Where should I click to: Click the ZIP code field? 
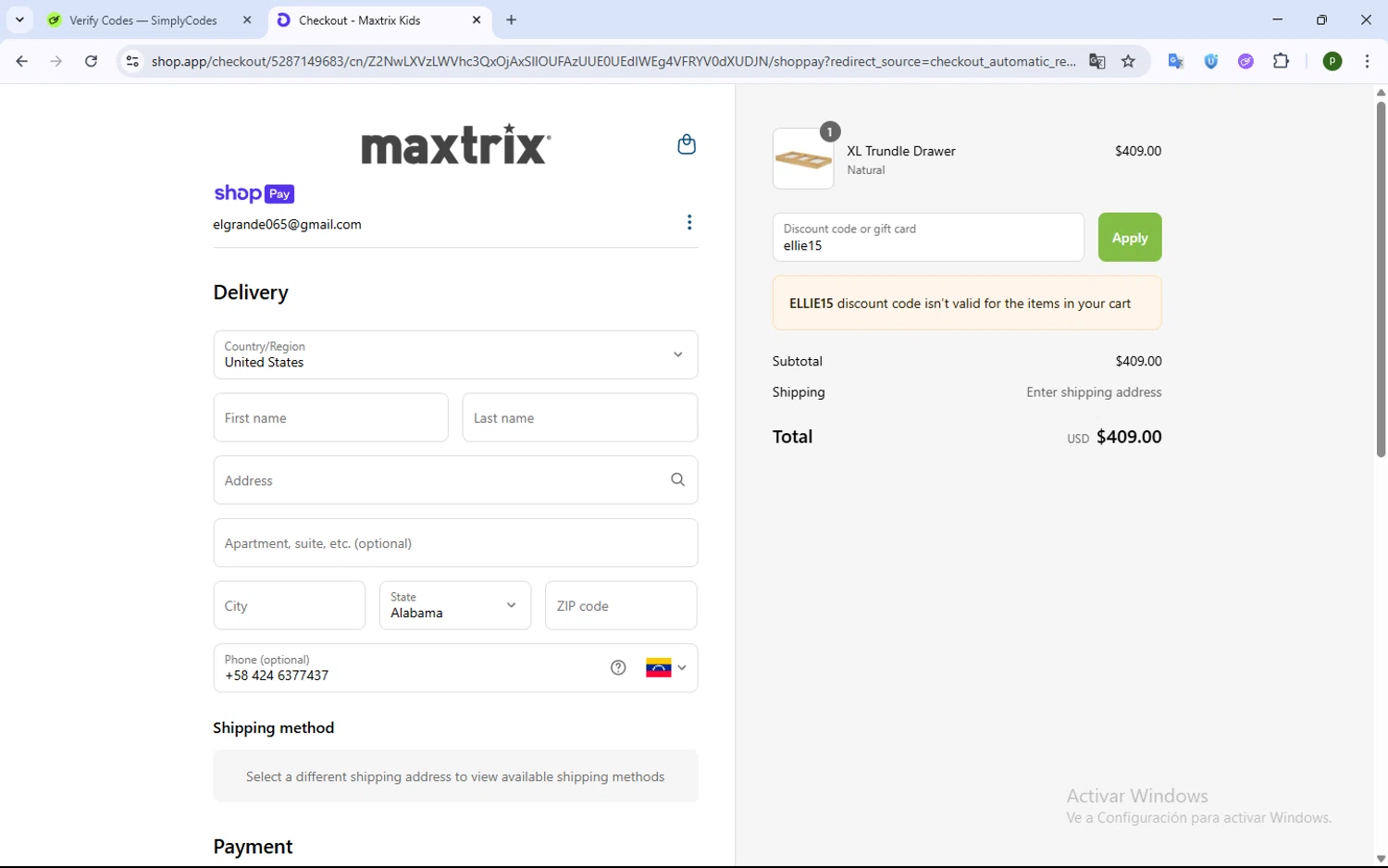pos(621,605)
